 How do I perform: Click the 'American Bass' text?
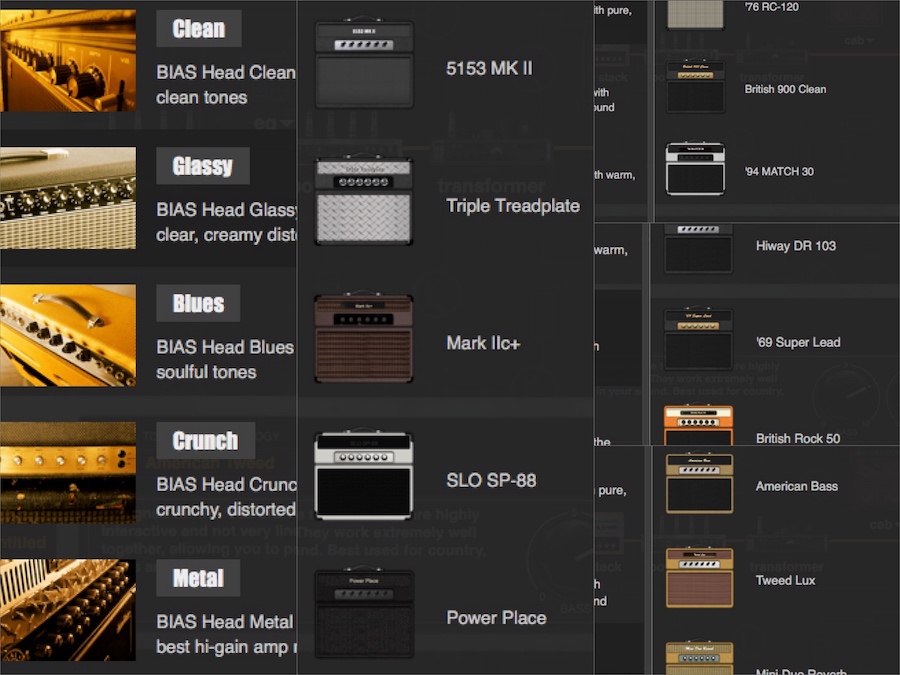coord(797,487)
